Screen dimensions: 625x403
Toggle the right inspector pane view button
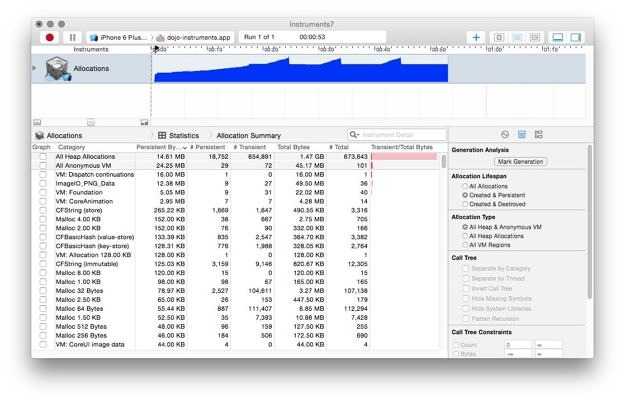pyautogui.click(x=575, y=36)
